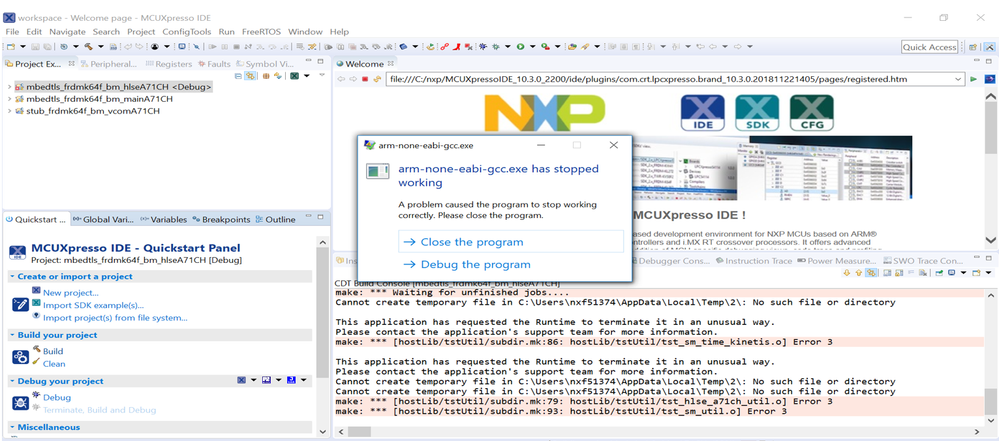Click the green Go arrow beside URL
Viewport: 999px width, 441px height.
[974, 79]
